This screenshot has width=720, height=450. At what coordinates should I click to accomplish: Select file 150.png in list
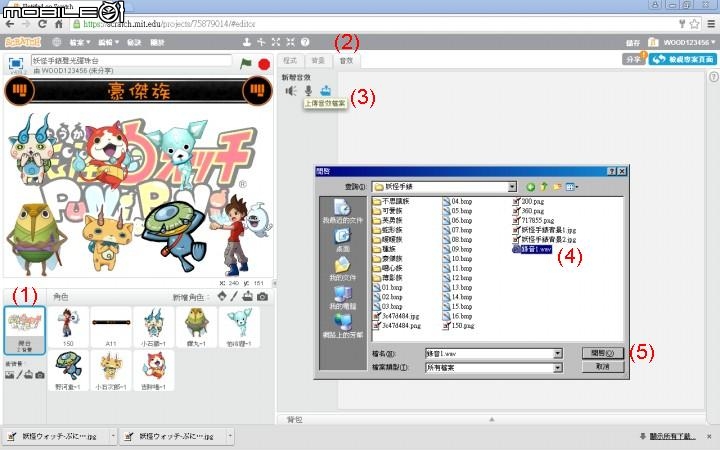click(459, 326)
